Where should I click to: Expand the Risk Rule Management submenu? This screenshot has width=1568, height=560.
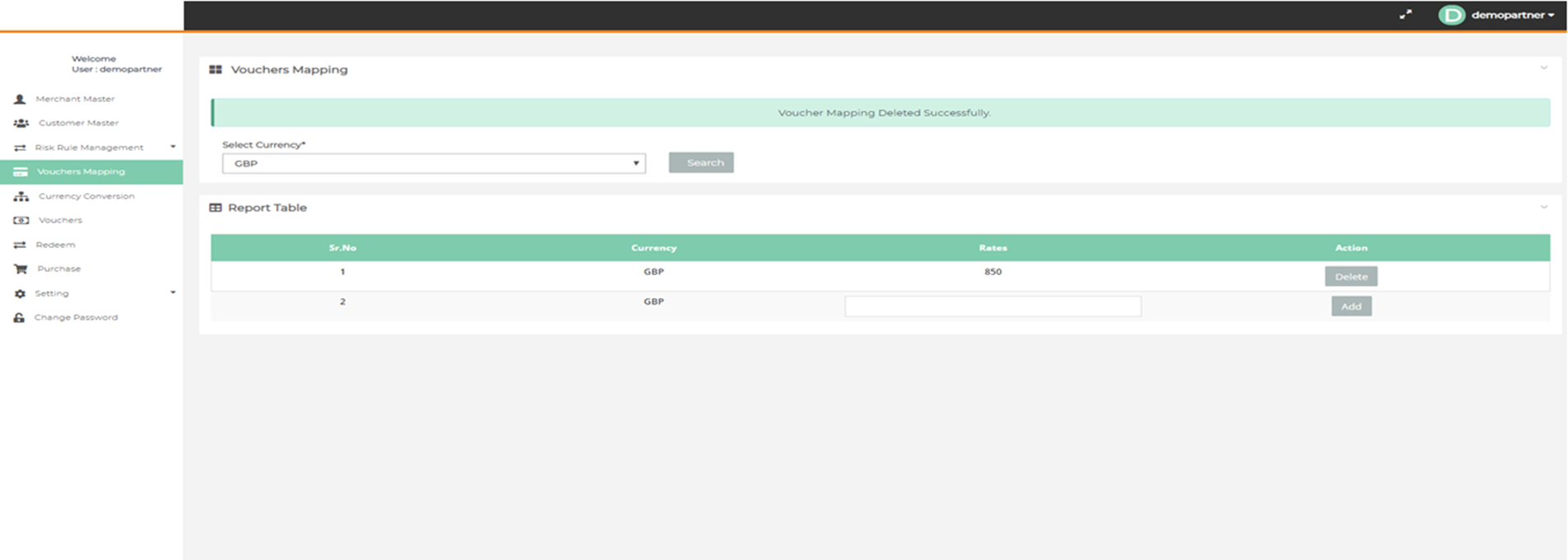172,147
